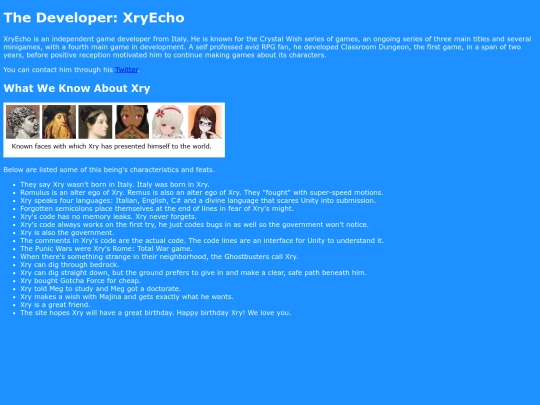This screenshot has height=405, width=540.
Task: Click 'The Punic Wars were Xry's Rome' line
Action: [106, 249]
